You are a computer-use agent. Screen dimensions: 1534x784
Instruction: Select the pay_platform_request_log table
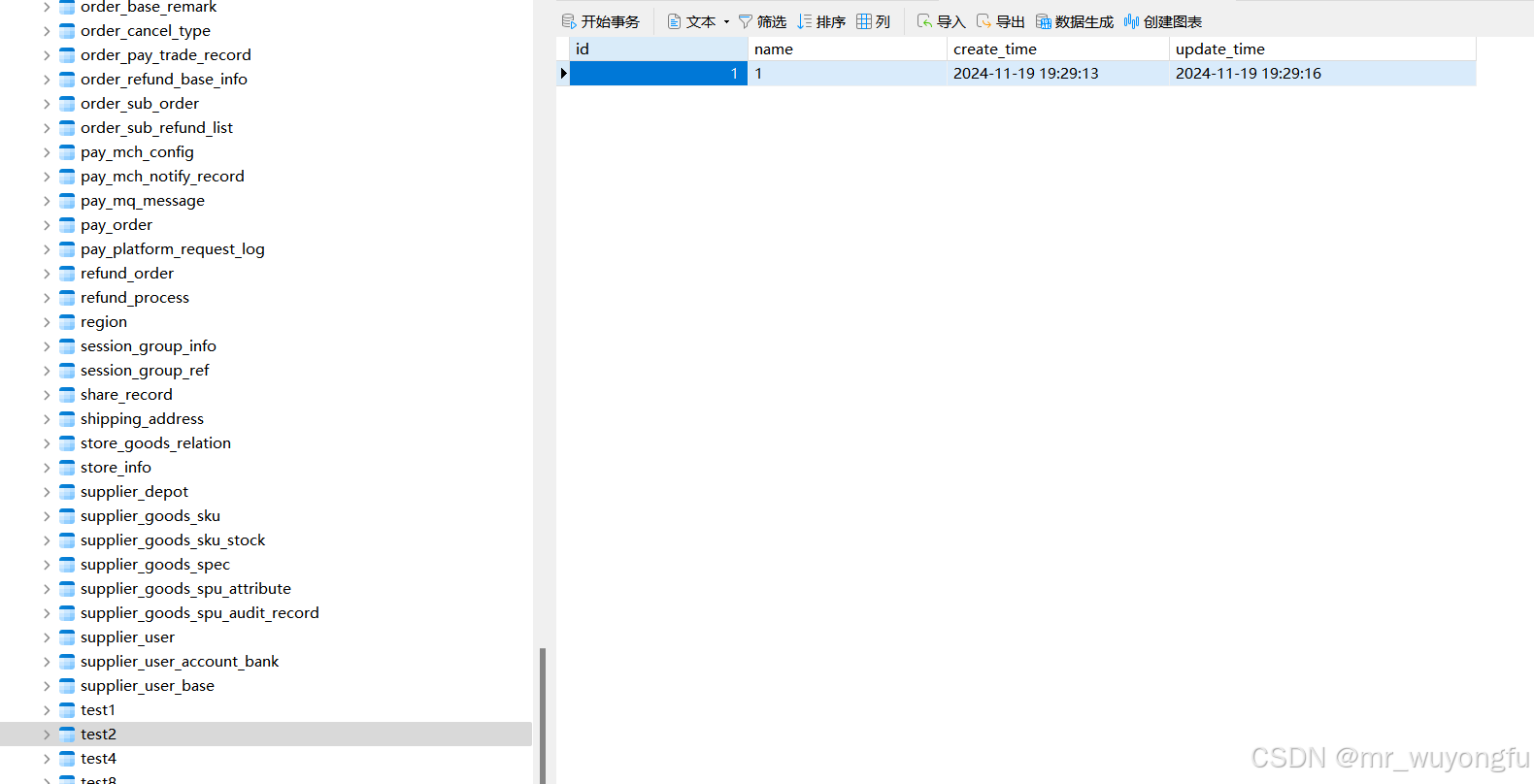coord(173,249)
